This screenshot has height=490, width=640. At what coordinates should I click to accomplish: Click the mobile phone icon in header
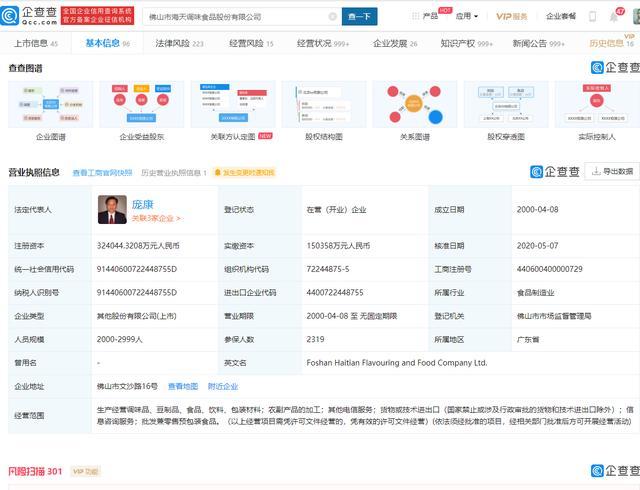tap(592, 16)
